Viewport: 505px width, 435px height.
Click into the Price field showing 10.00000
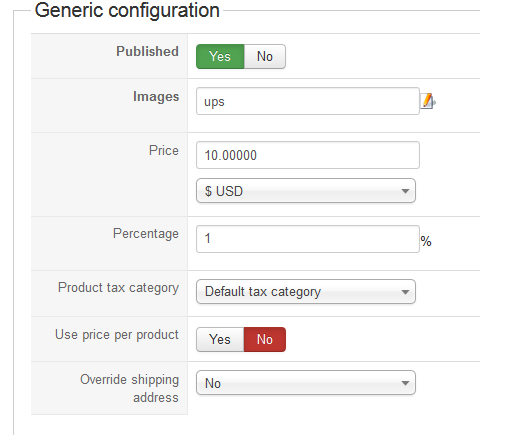pos(308,155)
